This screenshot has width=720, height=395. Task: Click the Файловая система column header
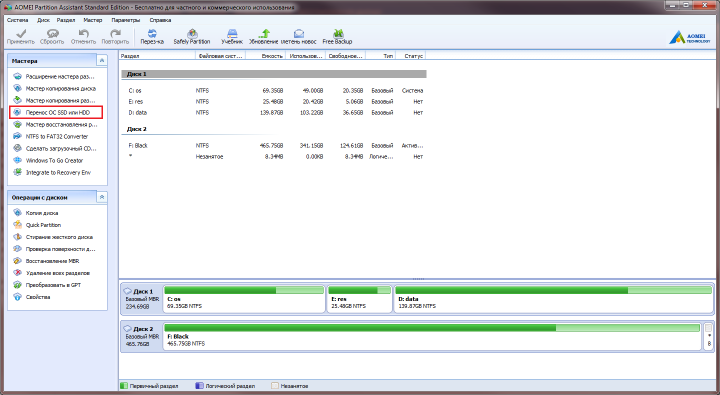coord(220,56)
